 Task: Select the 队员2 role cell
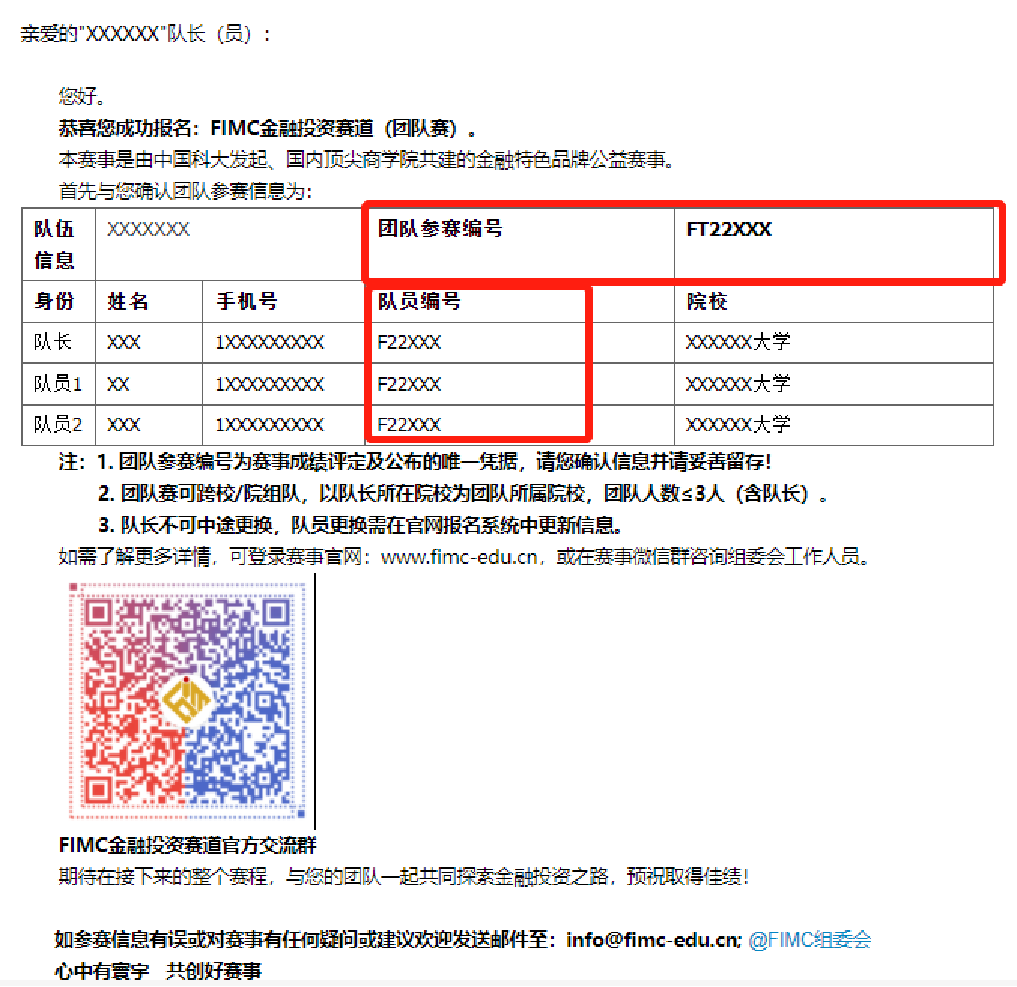pos(58,425)
